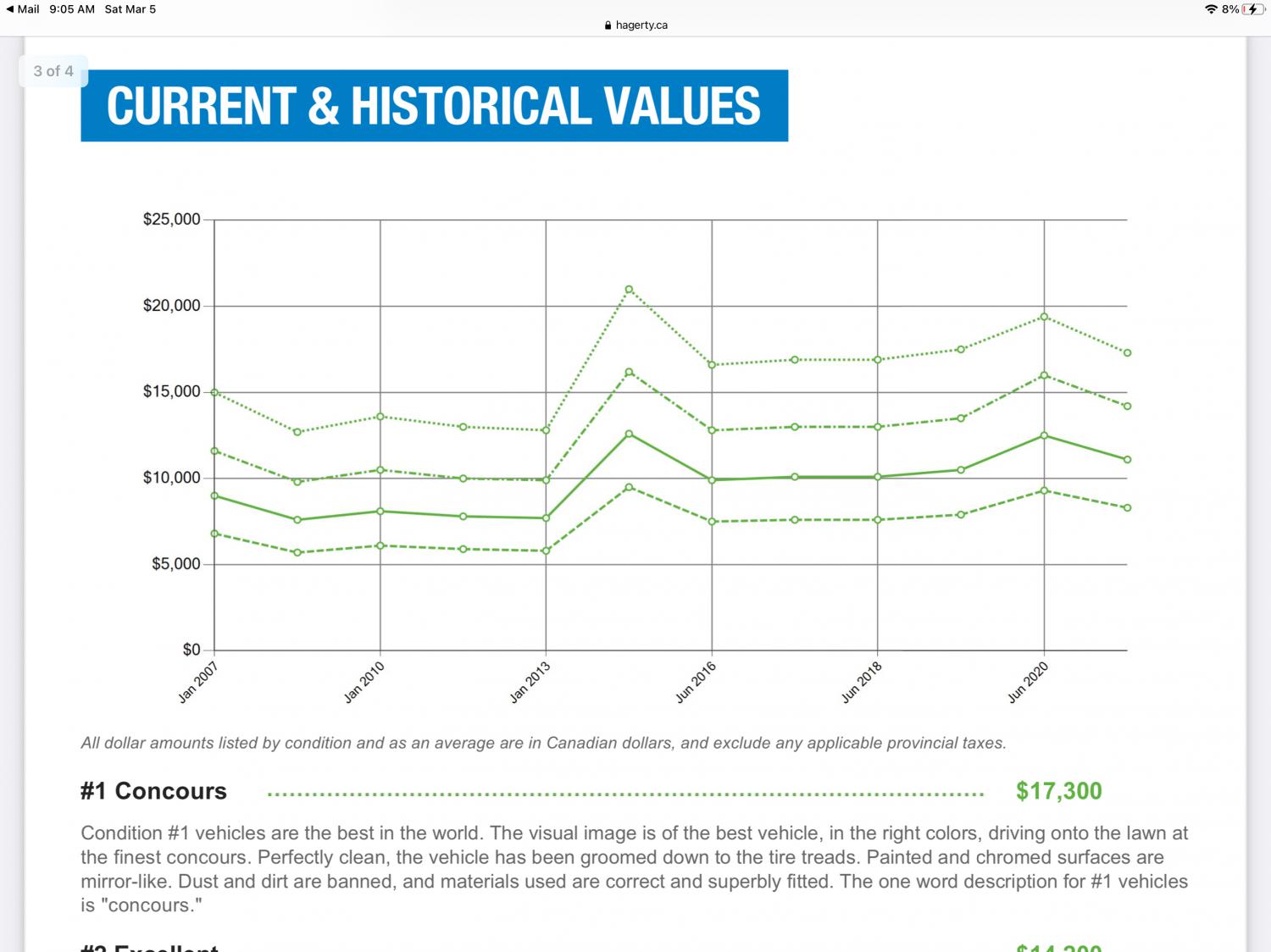Click Jan 2013 point on bottom dashed line

[x=546, y=551]
